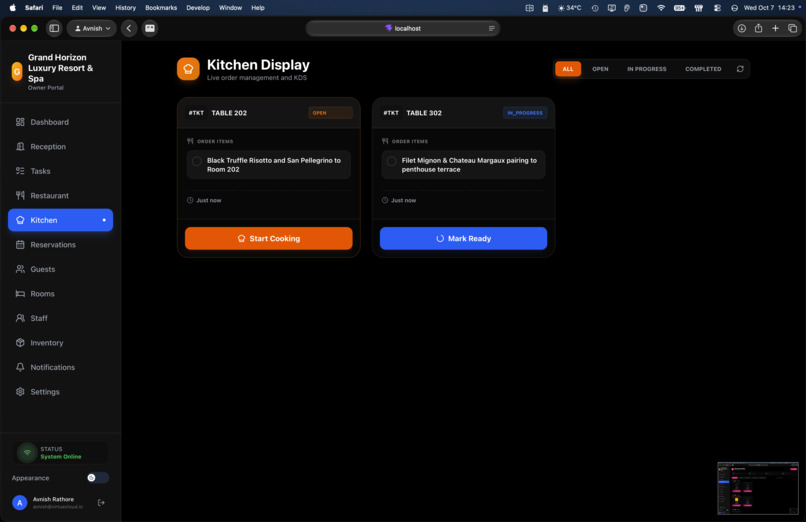
Task: Open a new tab with the plus icon
Action: [775, 28]
